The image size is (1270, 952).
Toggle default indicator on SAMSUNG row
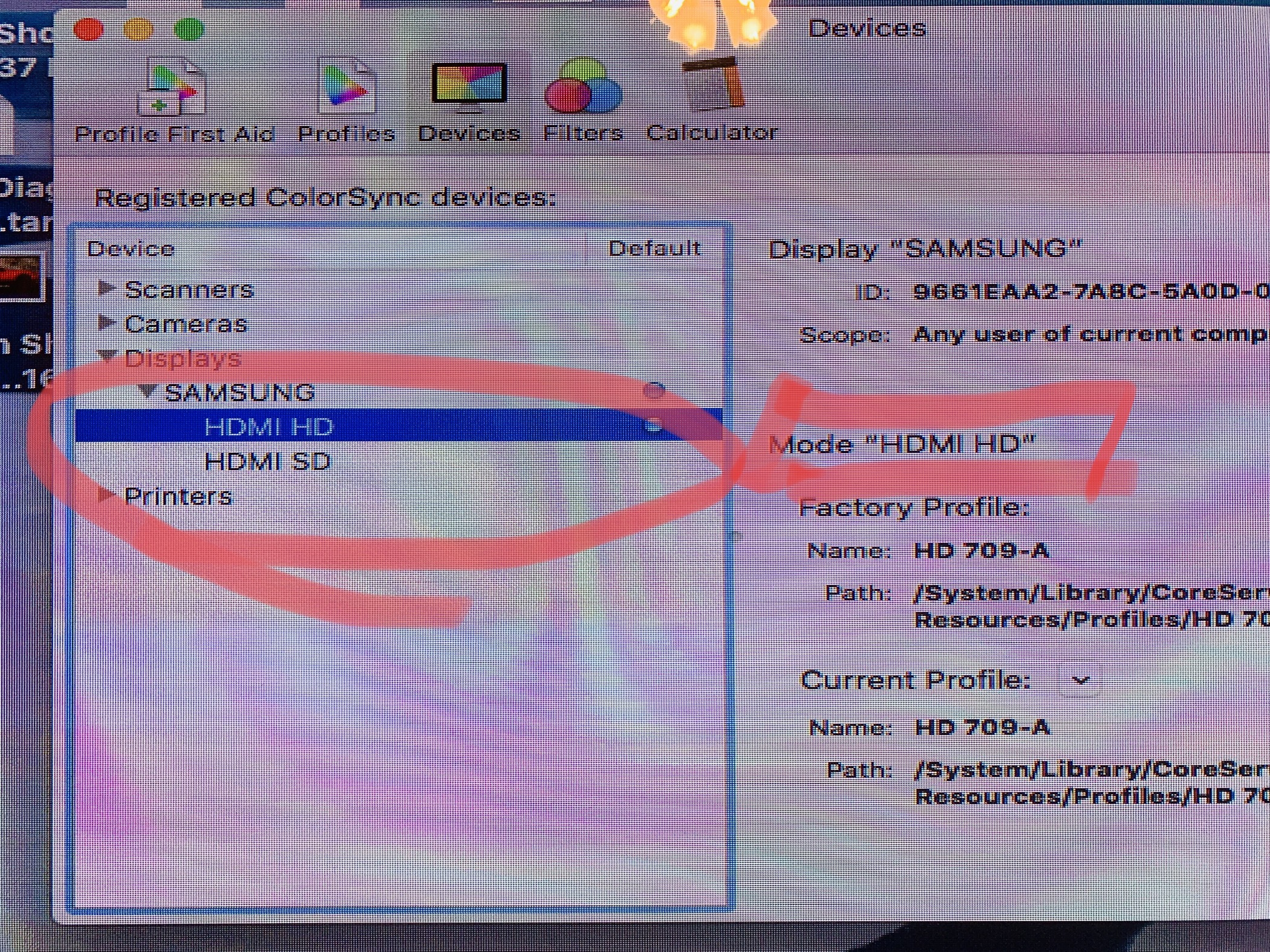654,390
